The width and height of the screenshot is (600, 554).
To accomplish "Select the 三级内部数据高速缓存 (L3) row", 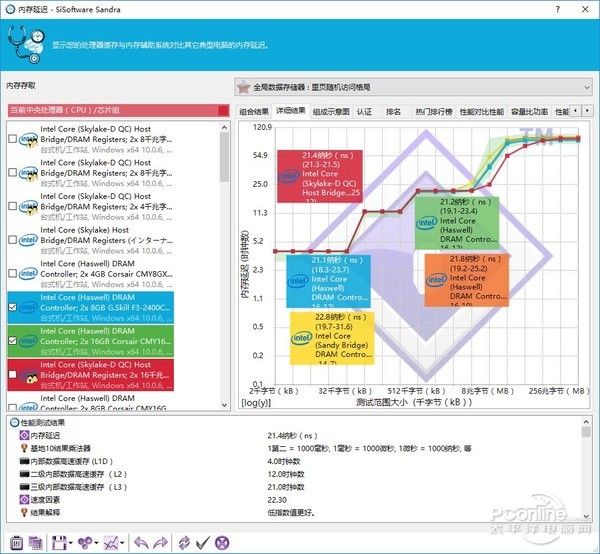I will coord(73,487).
